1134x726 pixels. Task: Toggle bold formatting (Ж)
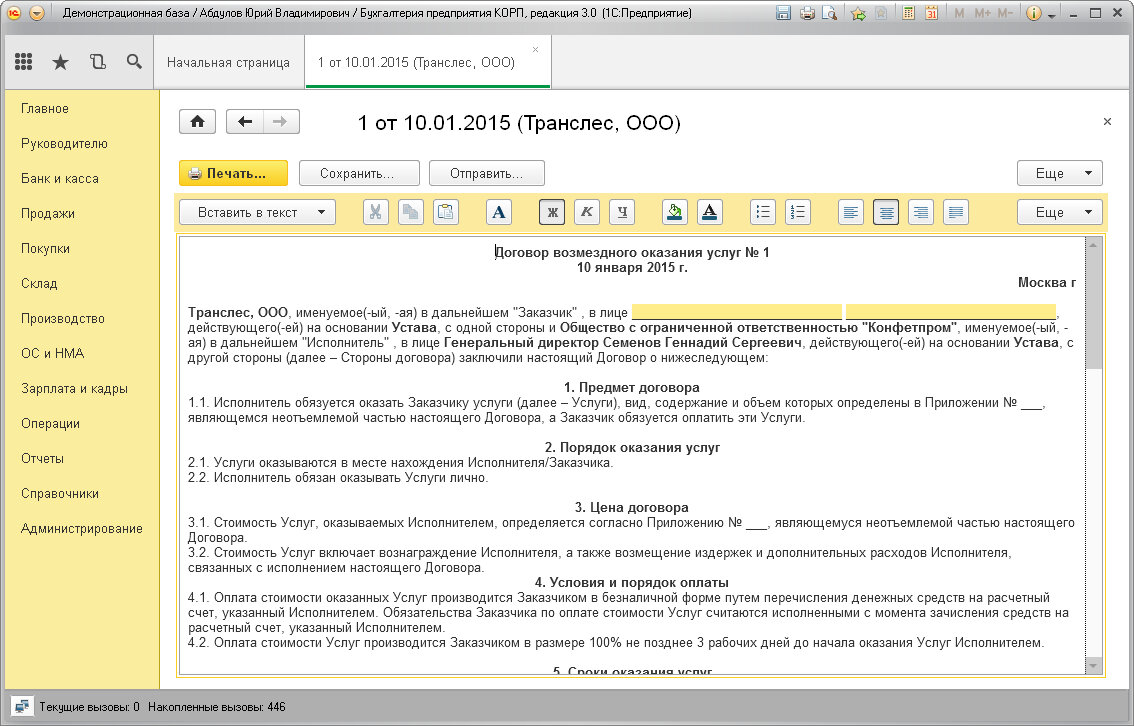pos(552,213)
